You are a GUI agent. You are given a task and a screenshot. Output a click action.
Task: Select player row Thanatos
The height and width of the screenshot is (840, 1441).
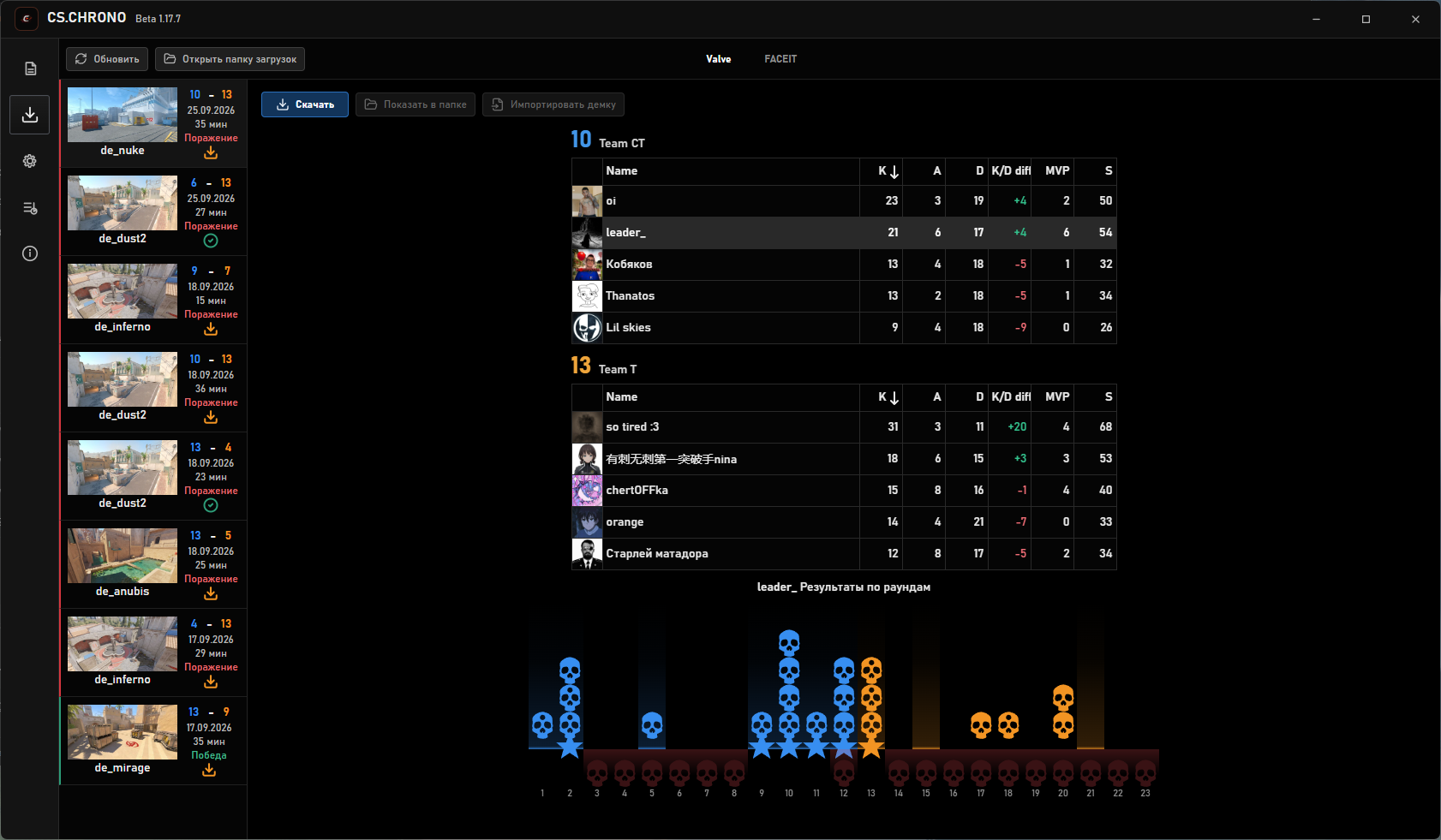pos(844,295)
